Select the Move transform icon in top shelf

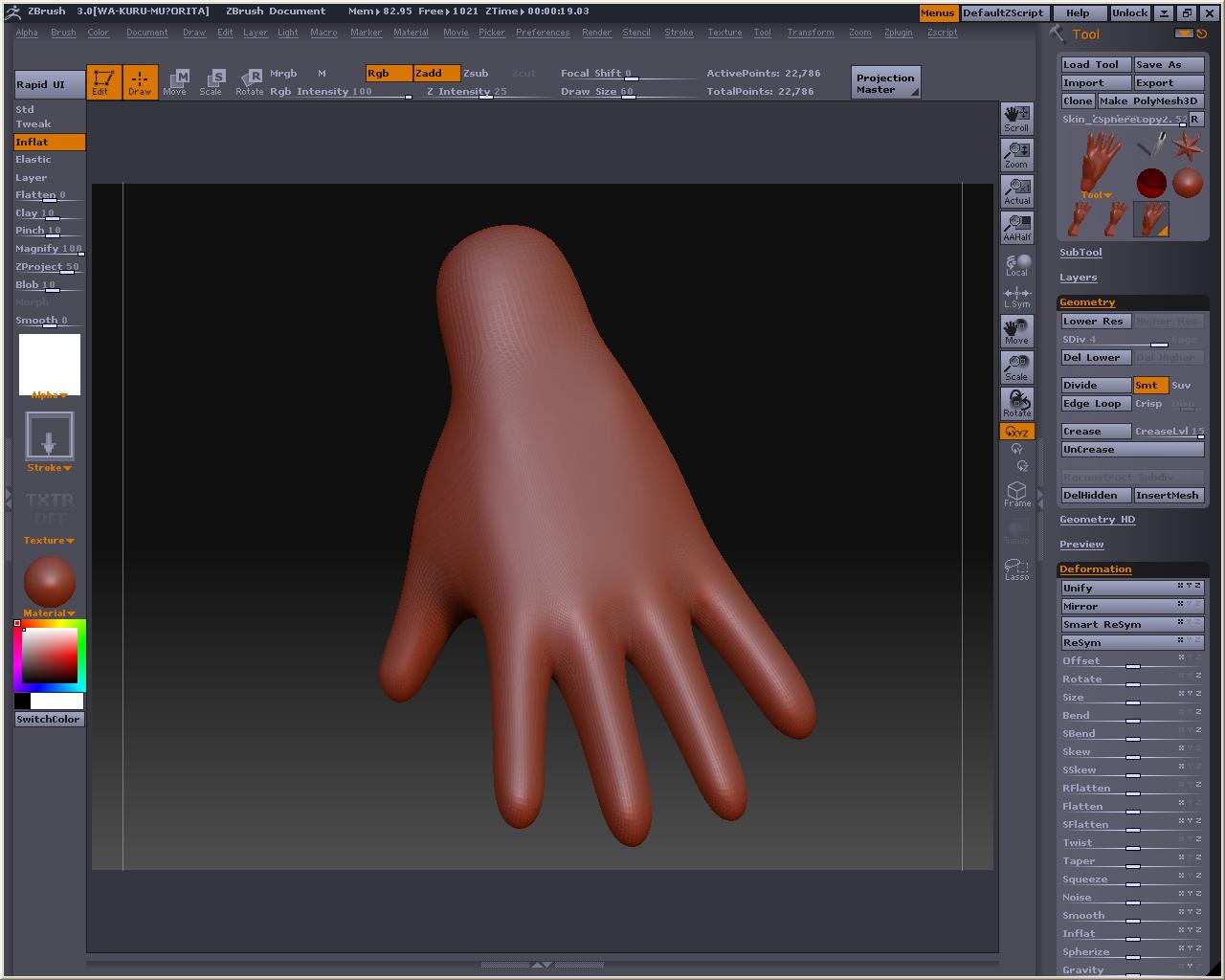[175, 82]
